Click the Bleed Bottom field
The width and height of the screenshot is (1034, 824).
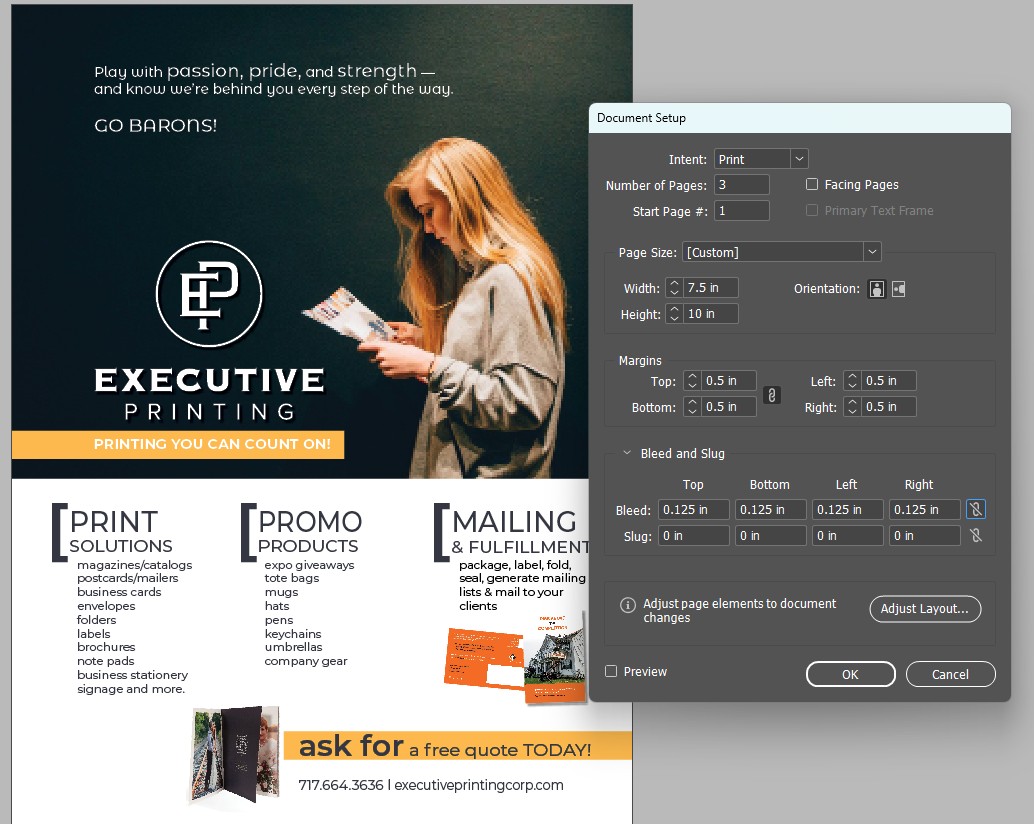tap(771, 510)
